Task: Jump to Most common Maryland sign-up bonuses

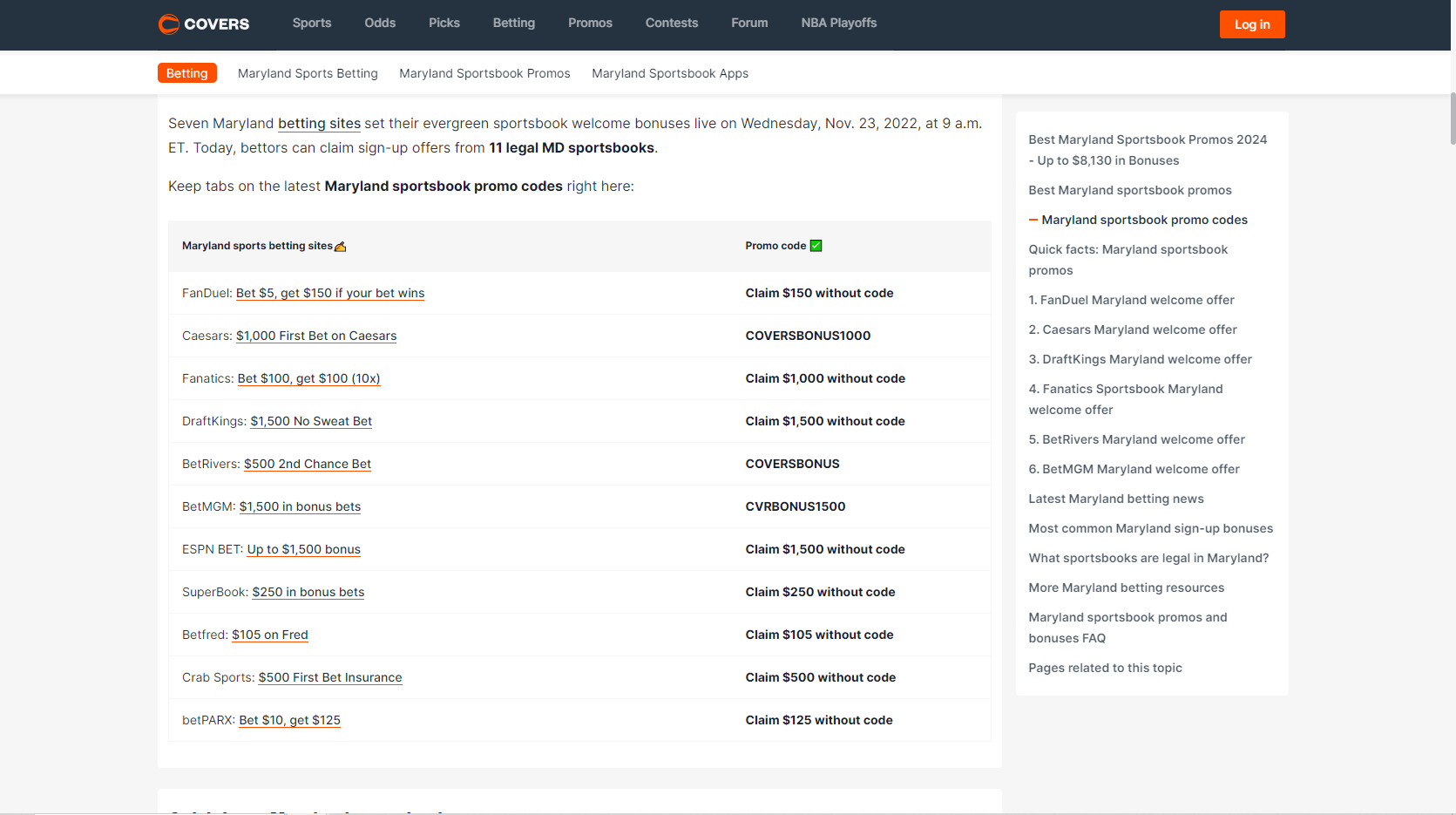Action: click(x=1150, y=528)
